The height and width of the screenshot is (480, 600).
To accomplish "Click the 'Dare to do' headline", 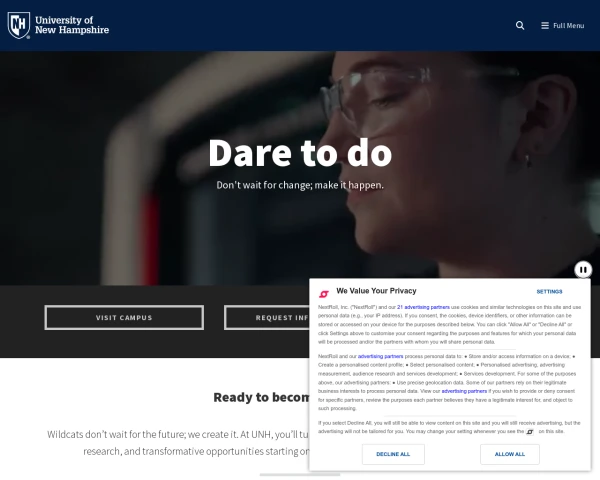I will coord(300,153).
